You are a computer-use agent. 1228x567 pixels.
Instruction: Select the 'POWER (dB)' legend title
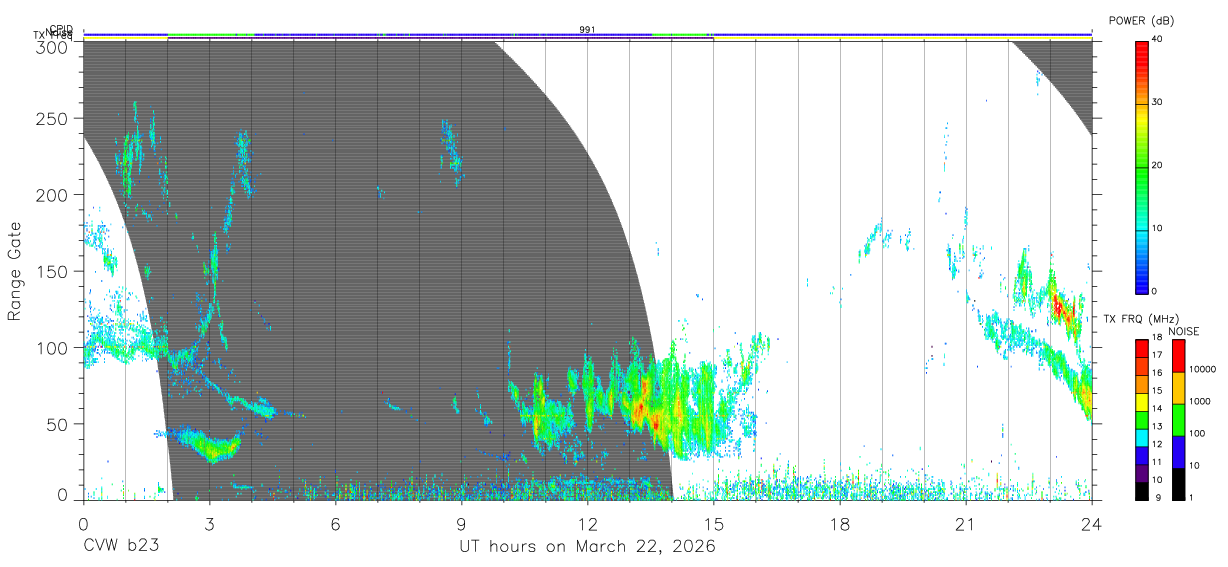1141,20
